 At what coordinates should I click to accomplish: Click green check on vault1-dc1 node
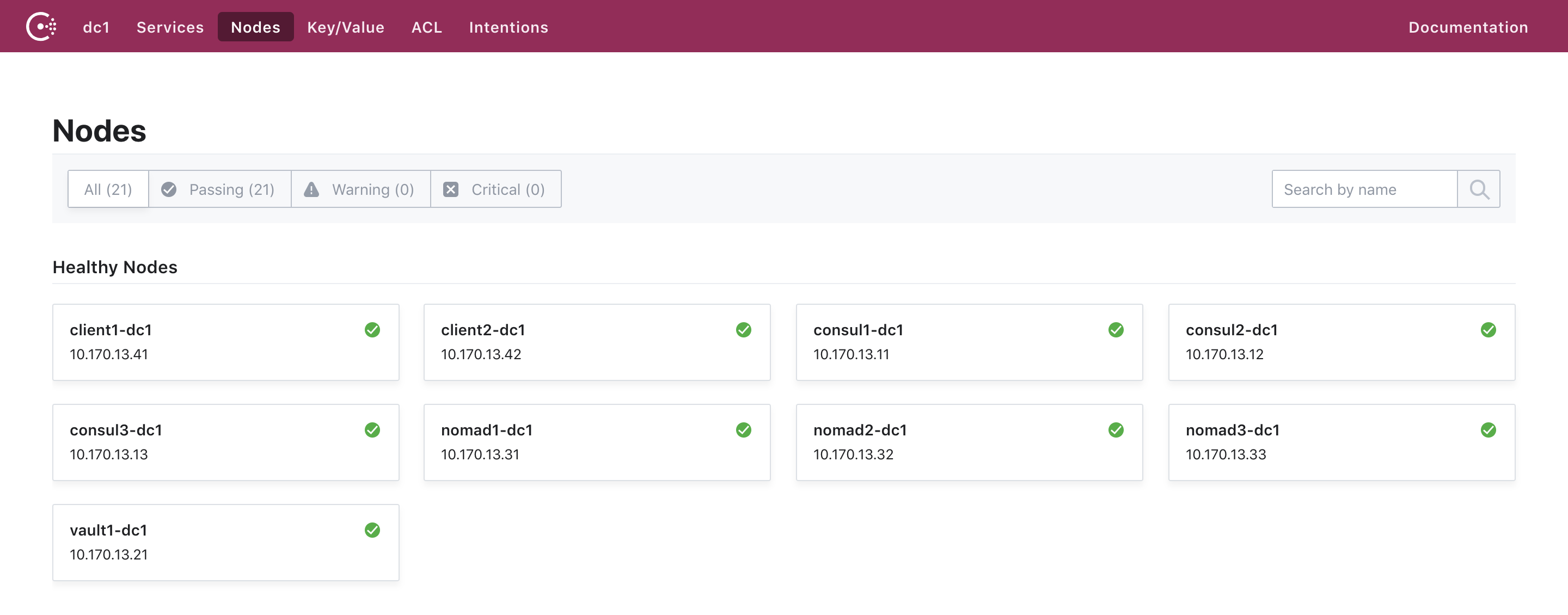pos(372,530)
